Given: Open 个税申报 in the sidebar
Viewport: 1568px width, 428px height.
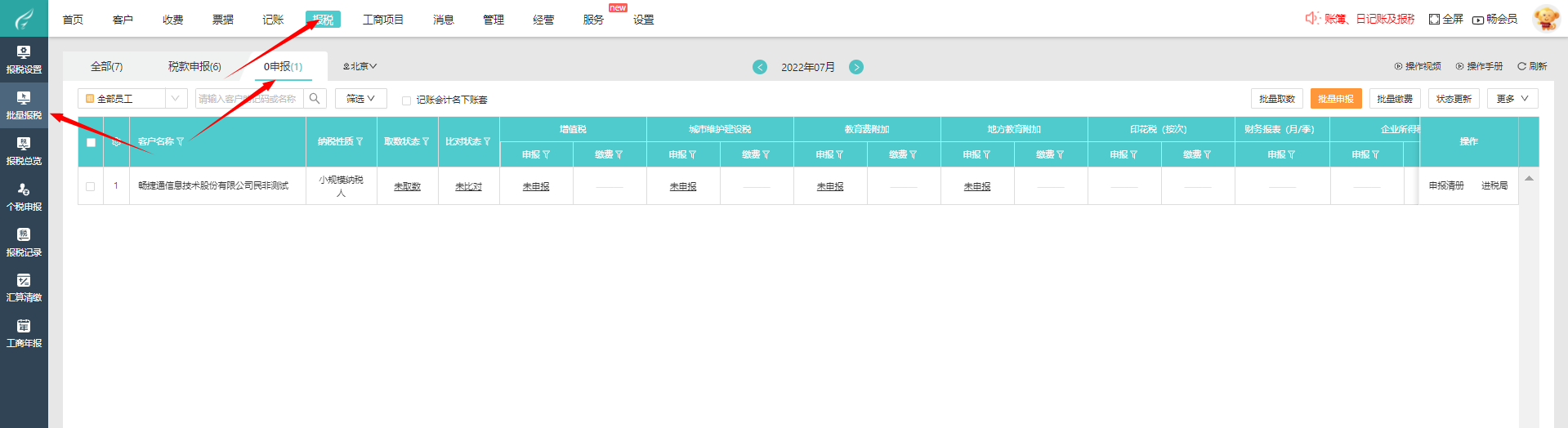Looking at the screenshot, I should click(24, 197).
